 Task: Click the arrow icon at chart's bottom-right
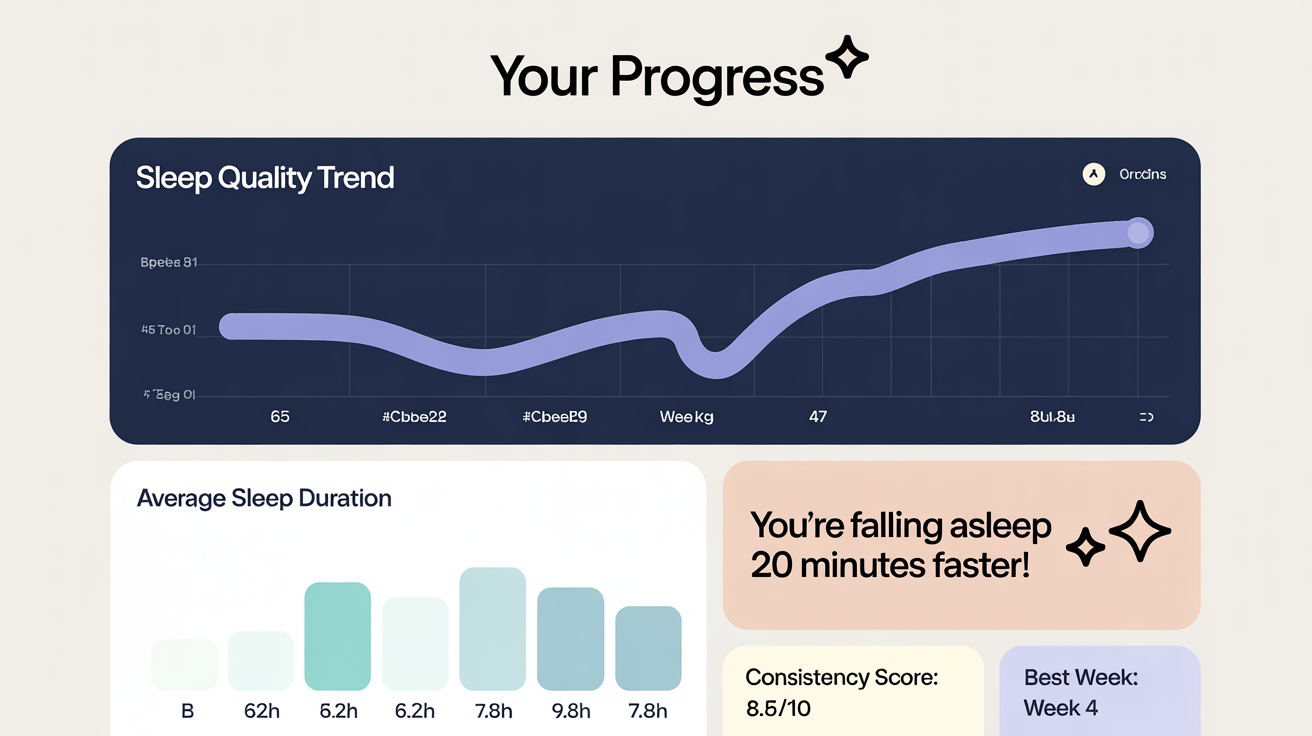(x=1146, y=417)
